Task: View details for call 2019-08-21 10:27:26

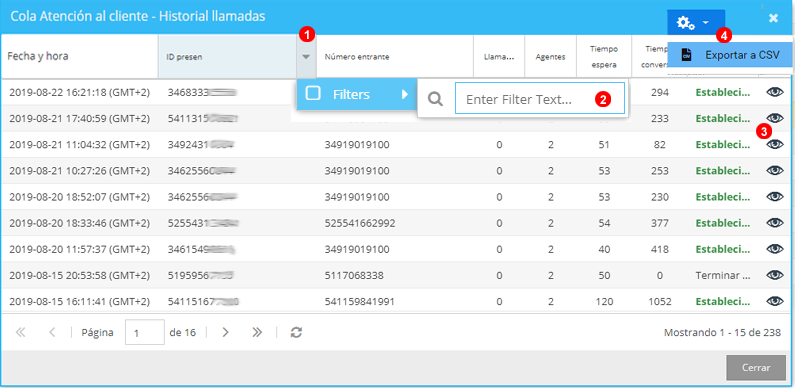Action: (775, 170)
